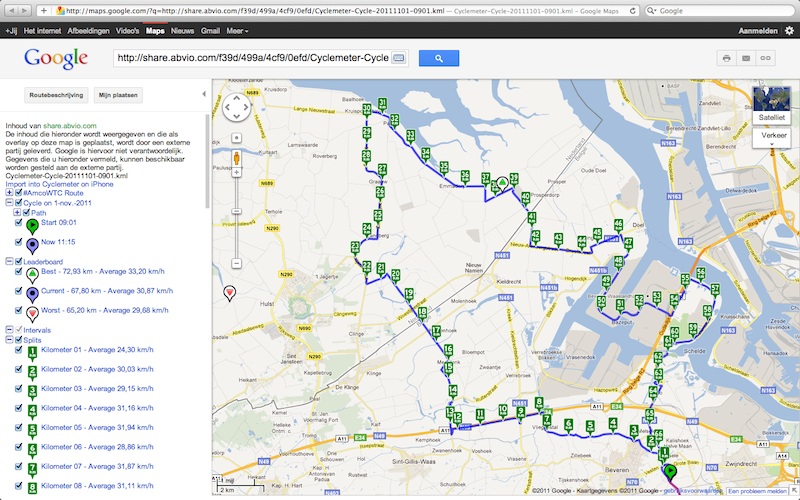This screenshot has width=800, height=500.
Task: Pick up the orange Street View pegman
Action: pos(236,158)
